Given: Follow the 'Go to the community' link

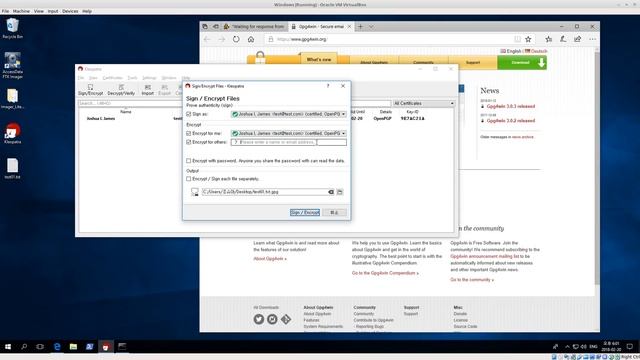Looking at the screenshot, I should 472,280.
